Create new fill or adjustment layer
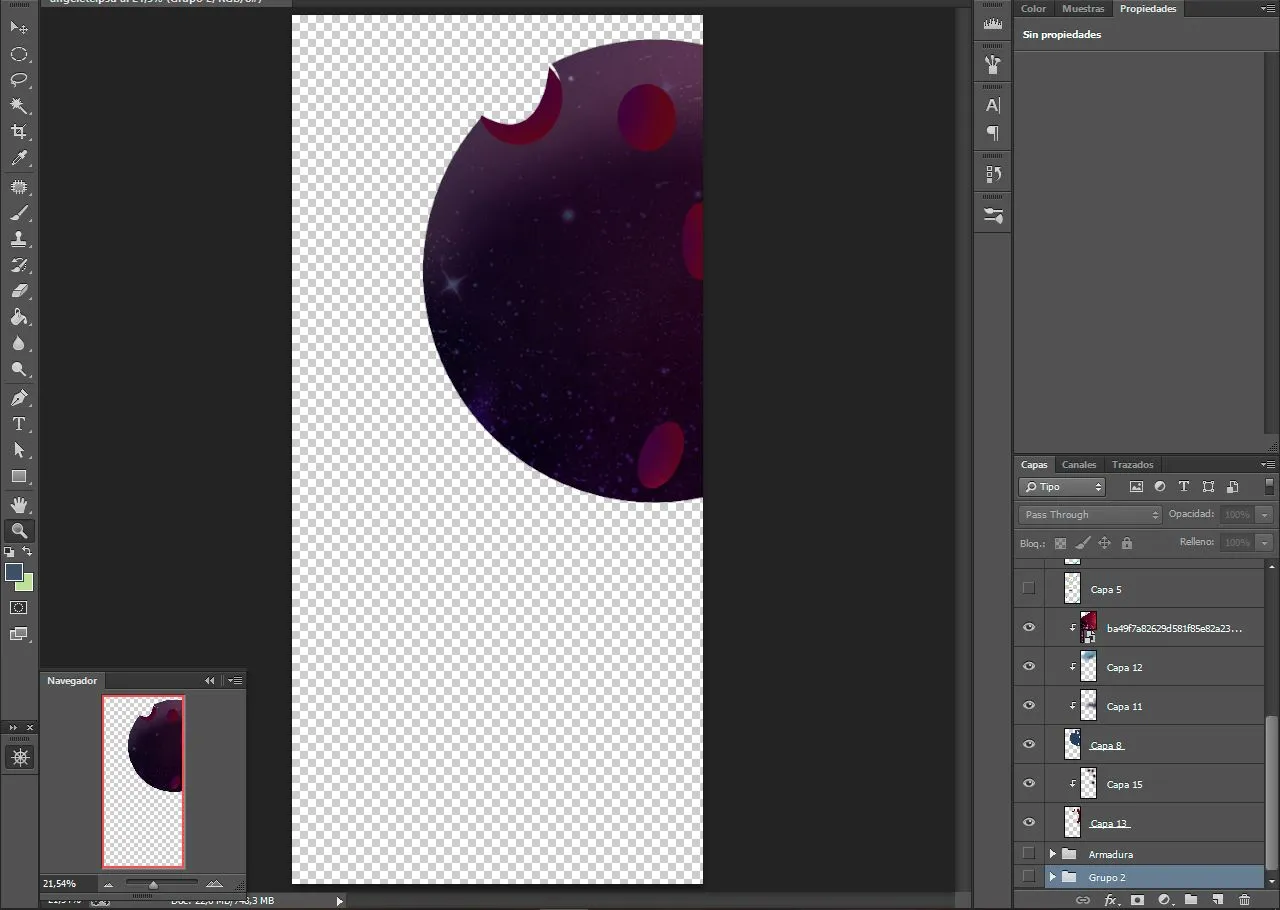The width and height of the screenshot is (1280, 910). (1164, 900)
